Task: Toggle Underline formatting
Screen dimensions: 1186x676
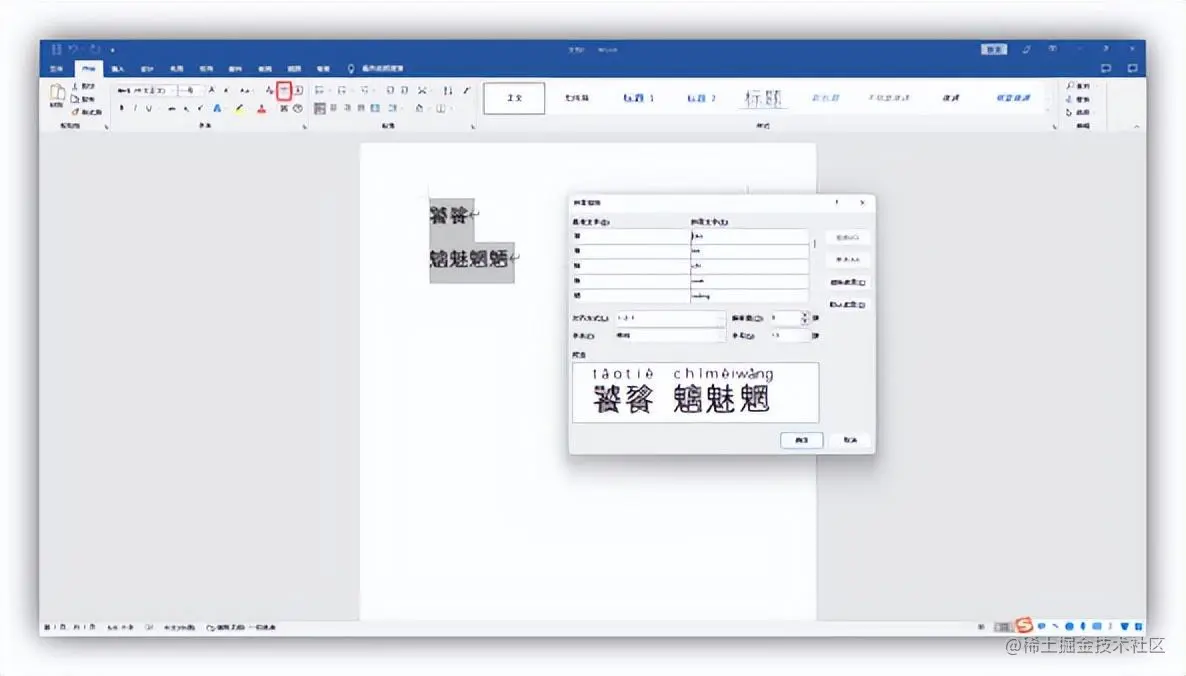Action: coord(149,108)
